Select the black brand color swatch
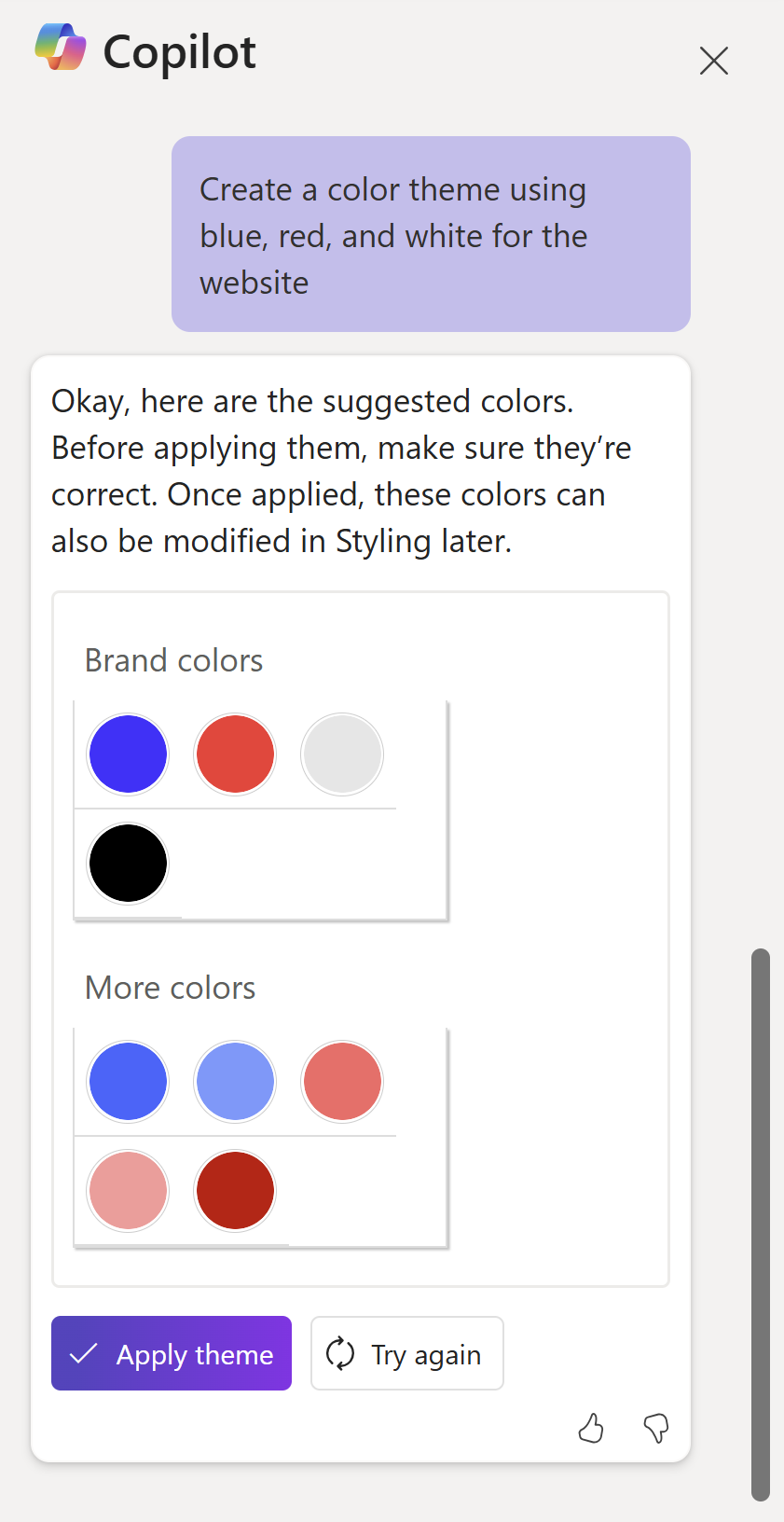Screen dimensions: 784x1522 pyautogui.click(x=127, y=863)
